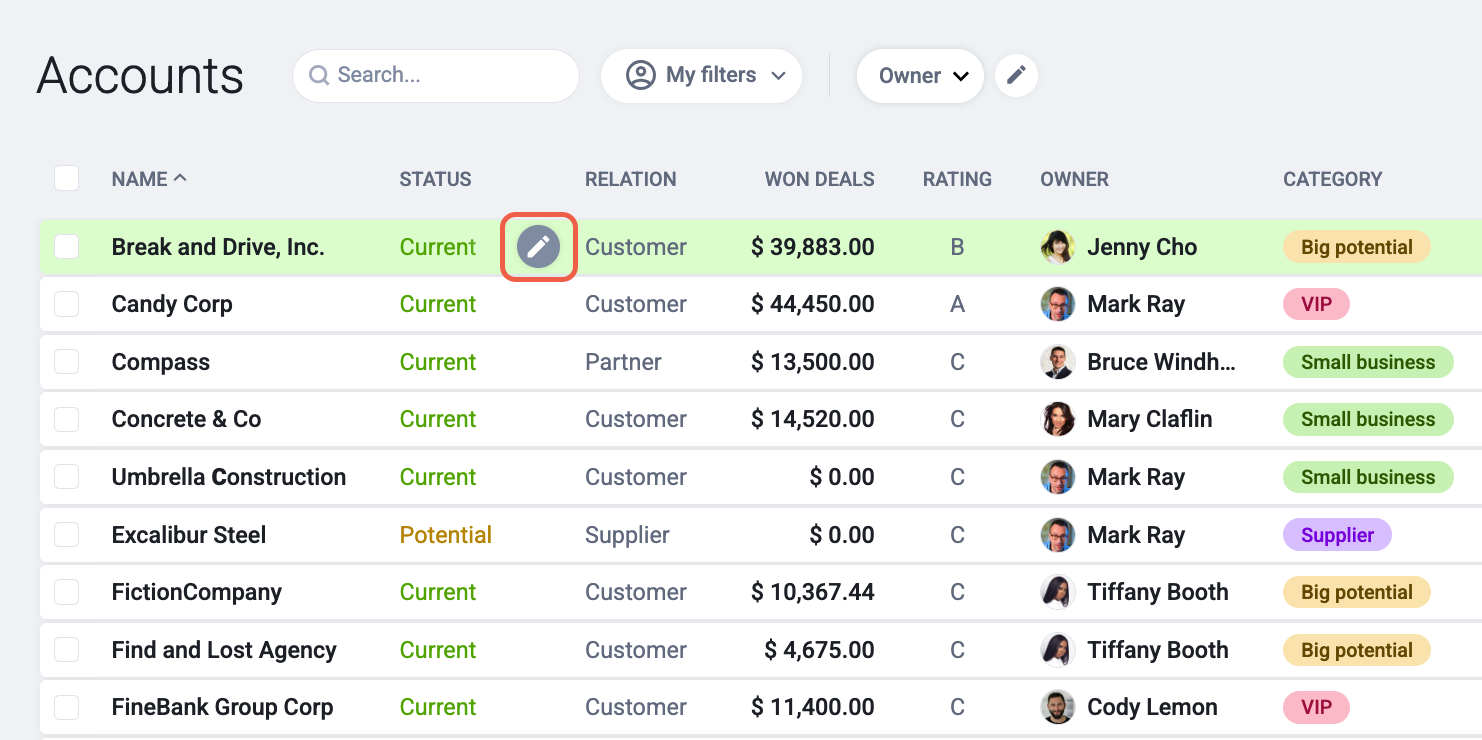Screen dimensions: 1482x740
Task: Click rating B for Break and Drive
Action: (x=957, y=247)
